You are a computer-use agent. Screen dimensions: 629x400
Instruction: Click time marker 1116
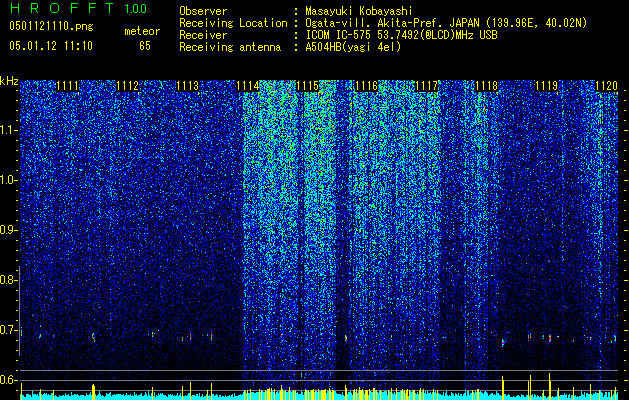(x=367, y=86)
